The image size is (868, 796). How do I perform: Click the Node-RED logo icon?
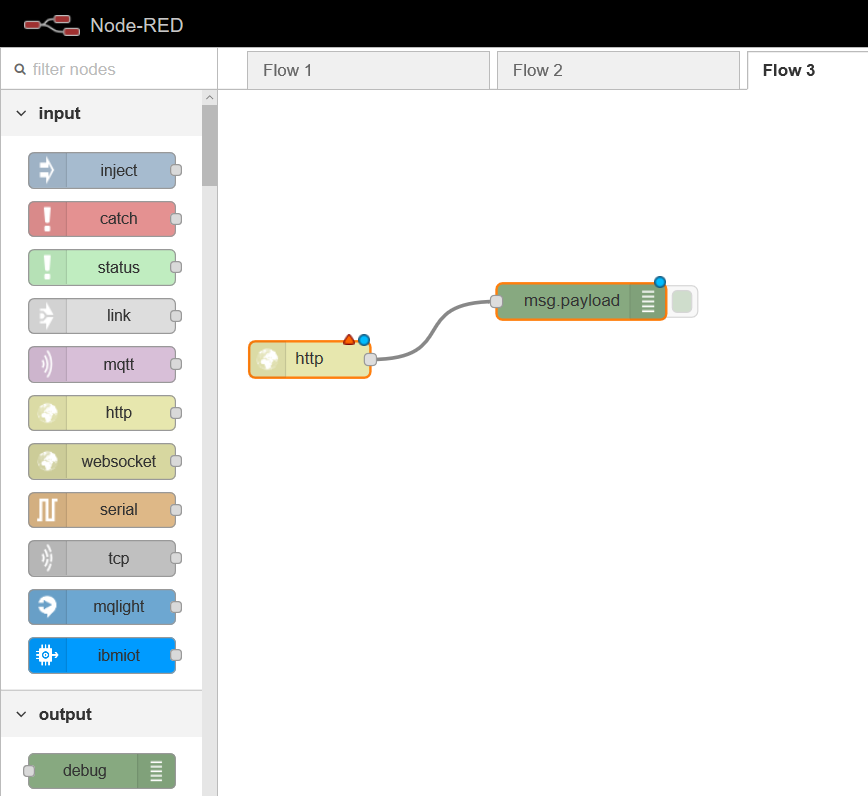point(52,25)
